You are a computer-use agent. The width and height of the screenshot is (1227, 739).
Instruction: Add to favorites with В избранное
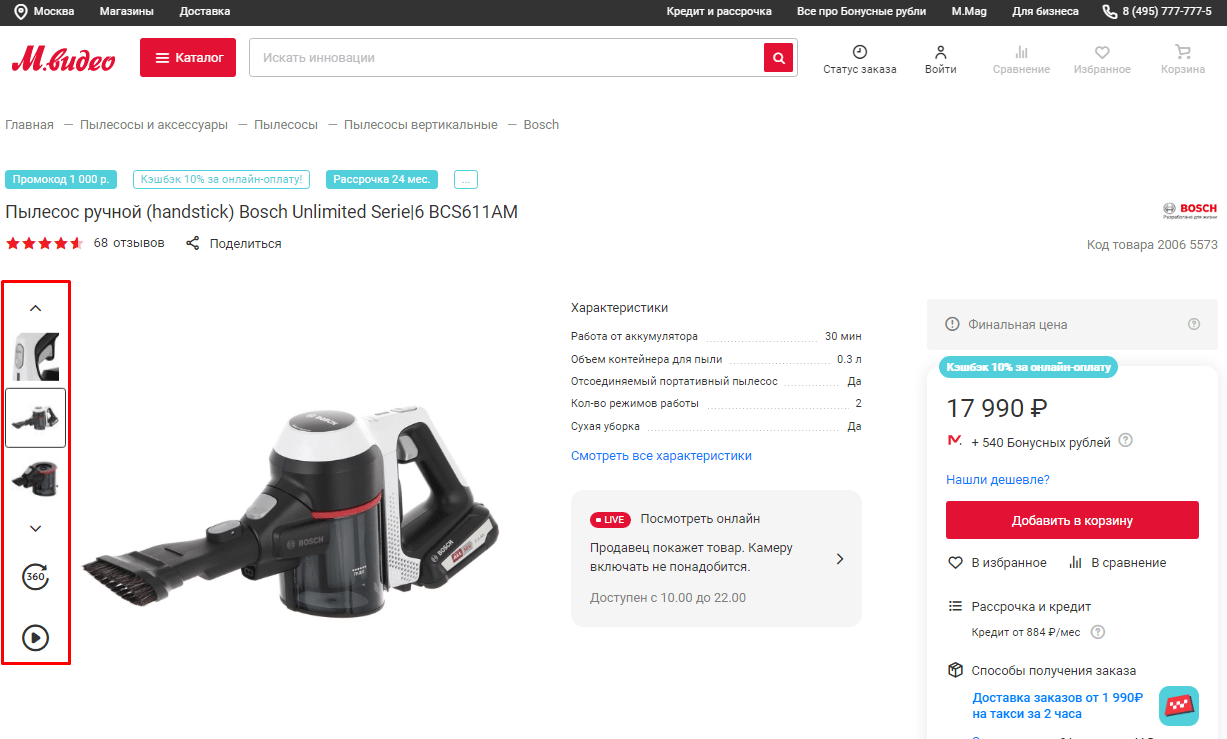click(x=997, y=563)
